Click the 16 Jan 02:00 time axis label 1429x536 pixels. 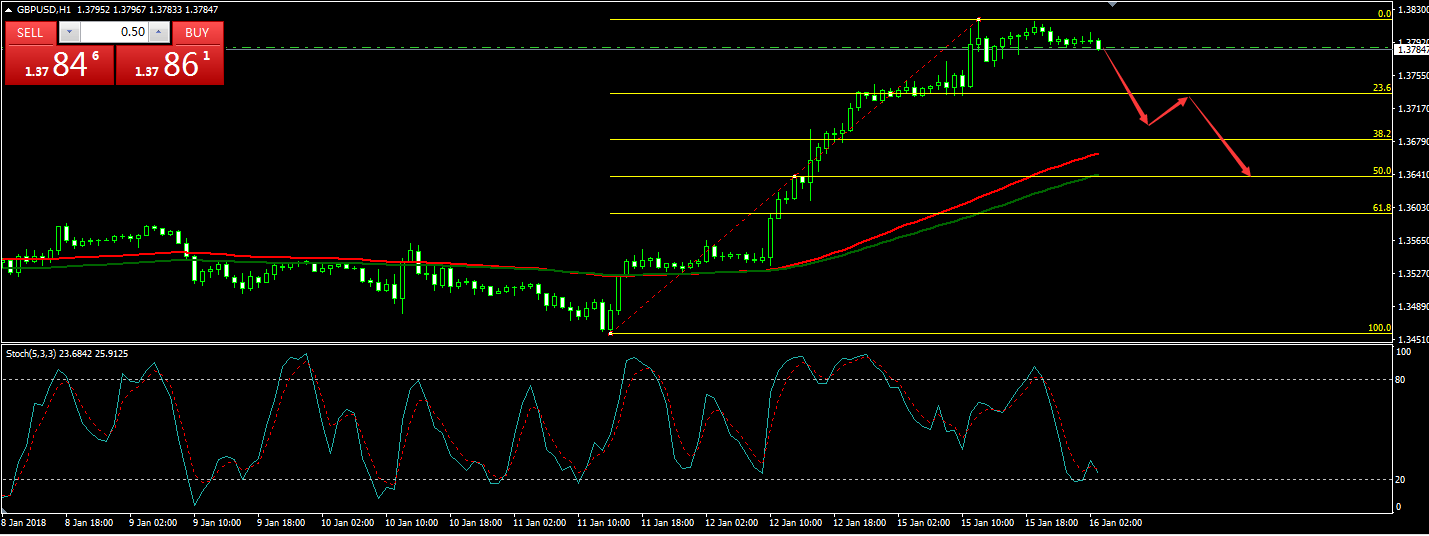(1116, 522)
